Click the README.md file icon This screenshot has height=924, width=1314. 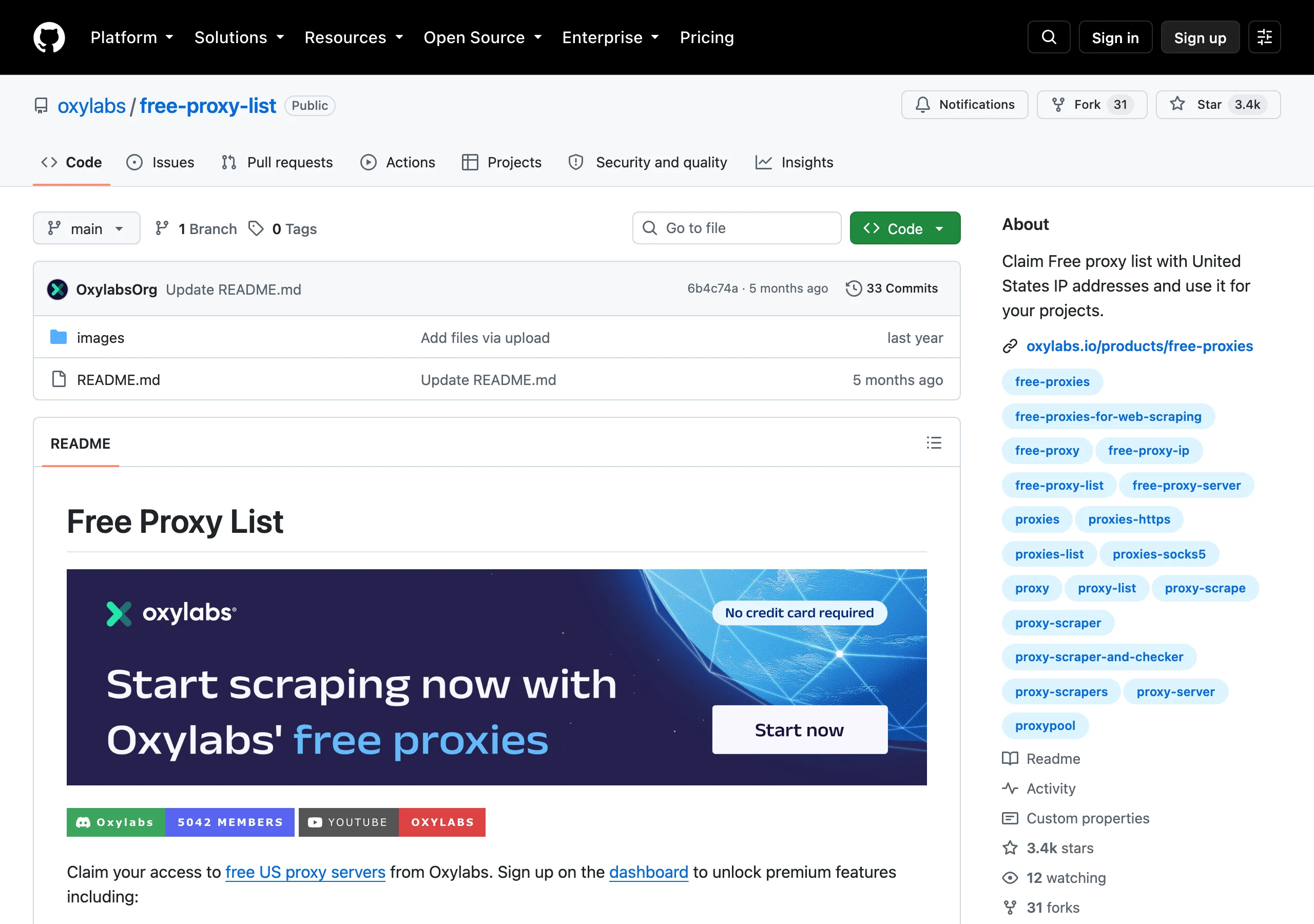click(59, 379)
